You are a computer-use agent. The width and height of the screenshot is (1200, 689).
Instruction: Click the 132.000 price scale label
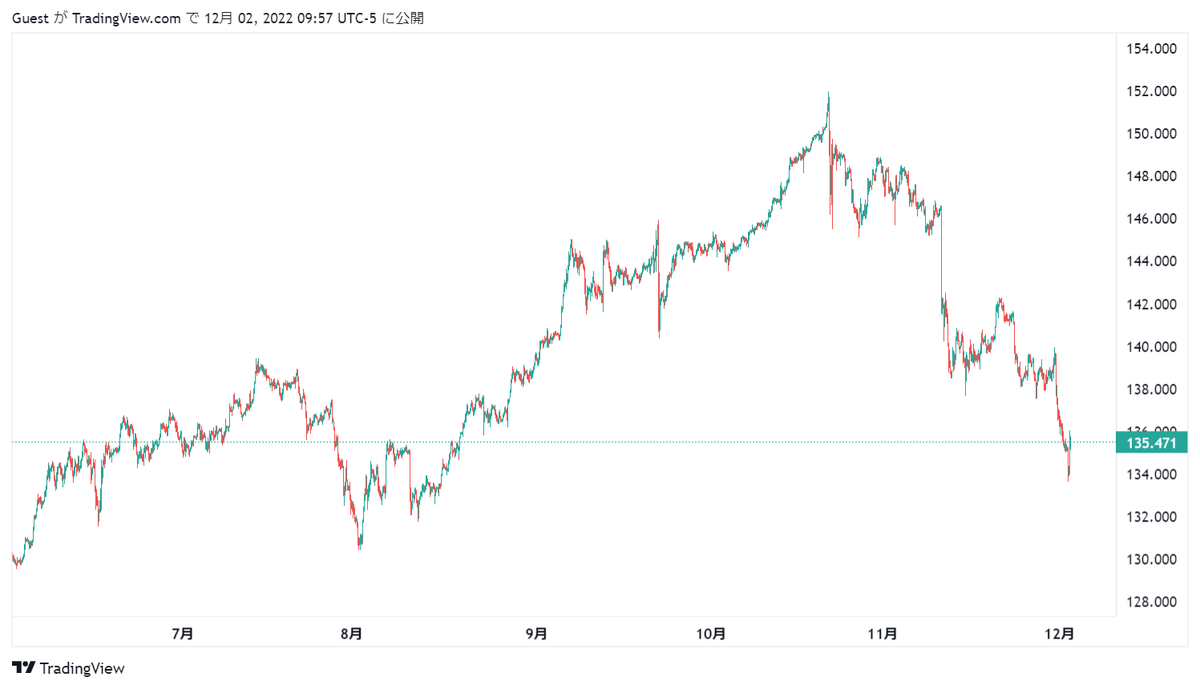(x=1149, y=517)
